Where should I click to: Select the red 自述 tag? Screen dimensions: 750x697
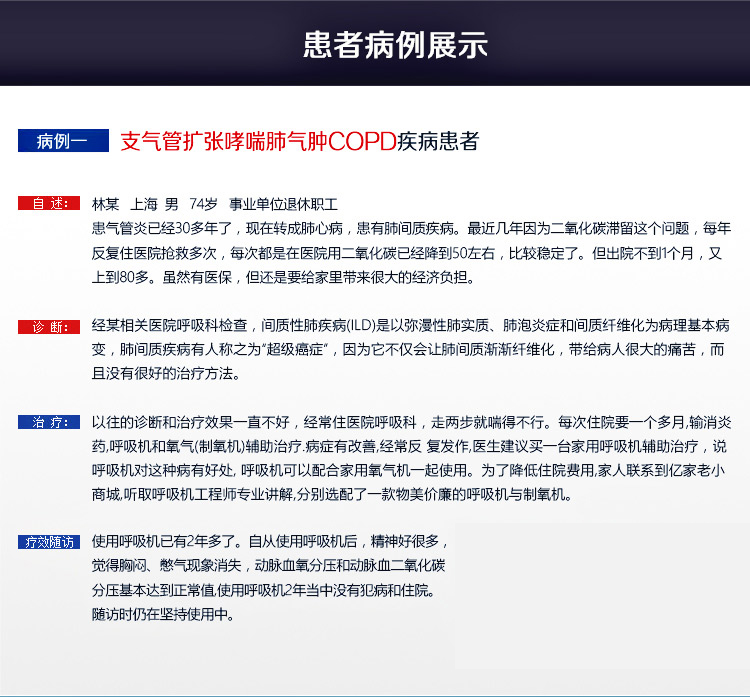(x=49, y=203)
